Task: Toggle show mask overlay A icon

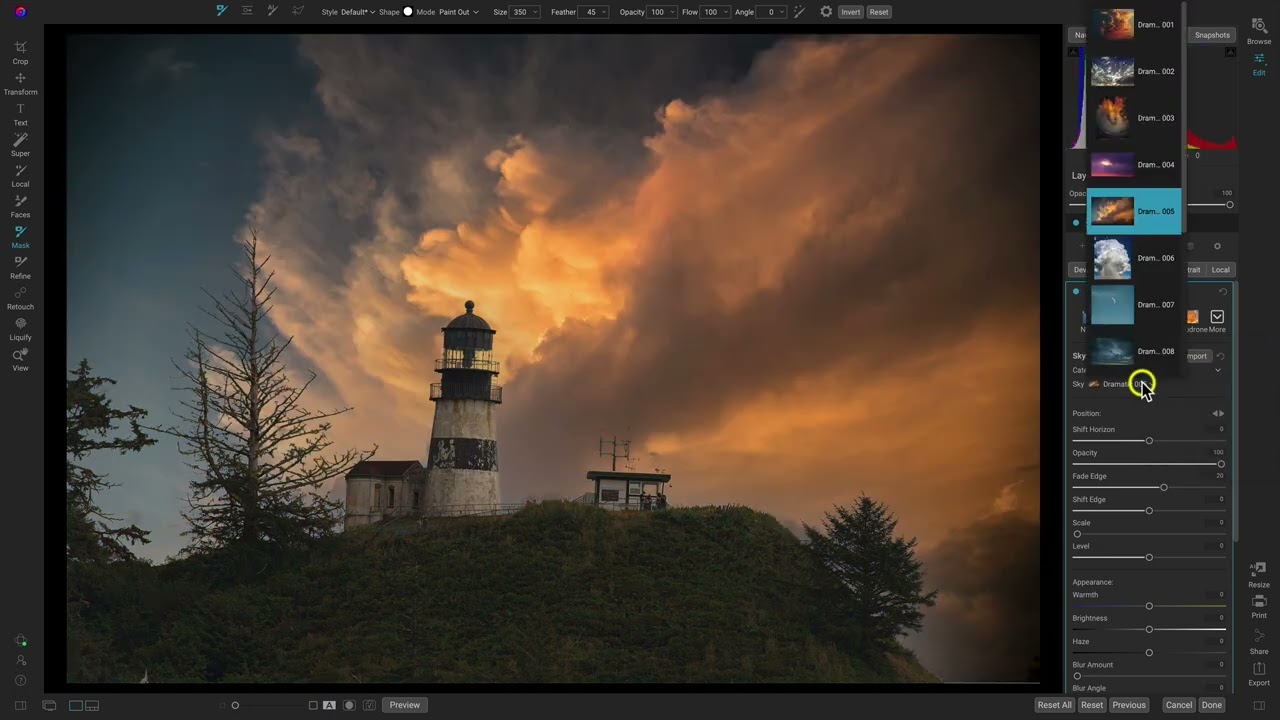Action: click(x=329, y=705)
